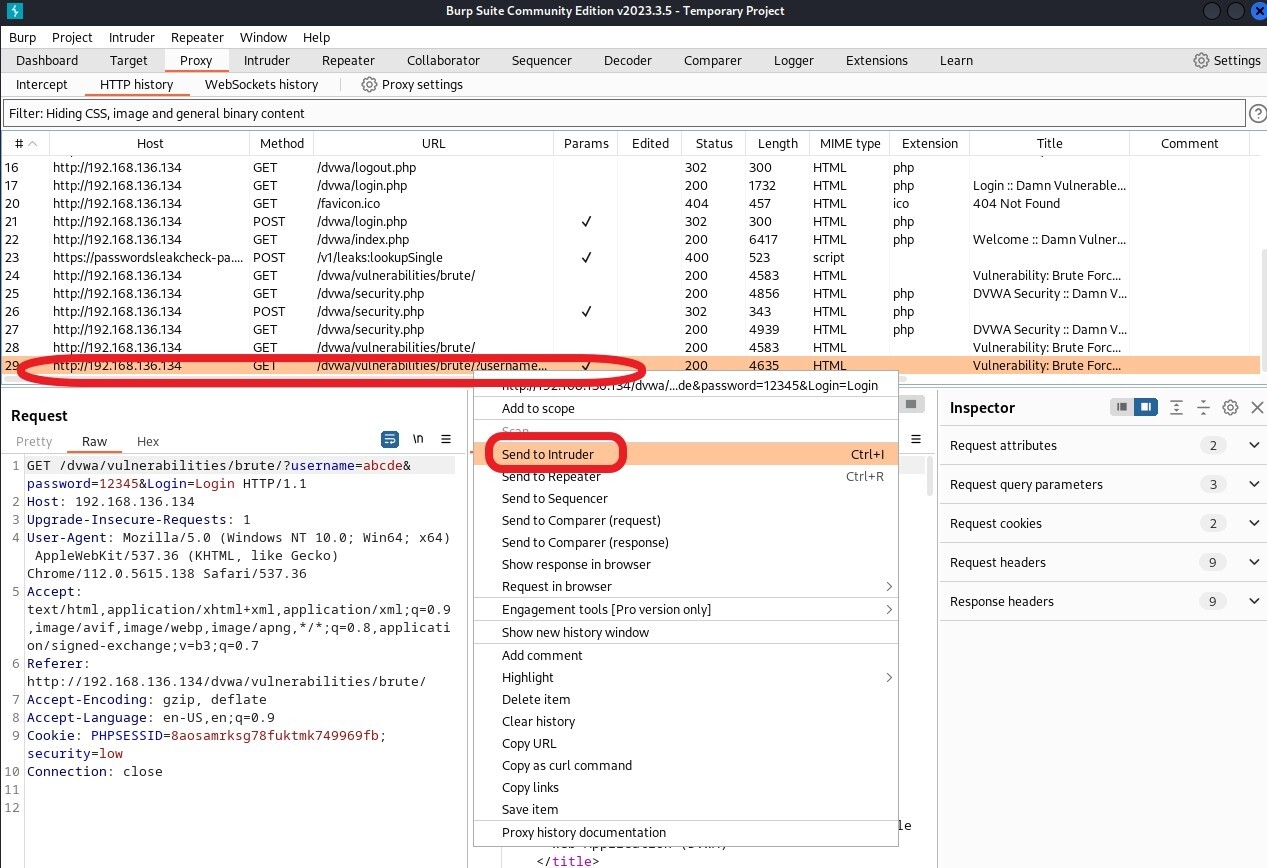Open Proxy history documentation entry
The width and height of the screenshot is (1267, 868).
point(686,832)
